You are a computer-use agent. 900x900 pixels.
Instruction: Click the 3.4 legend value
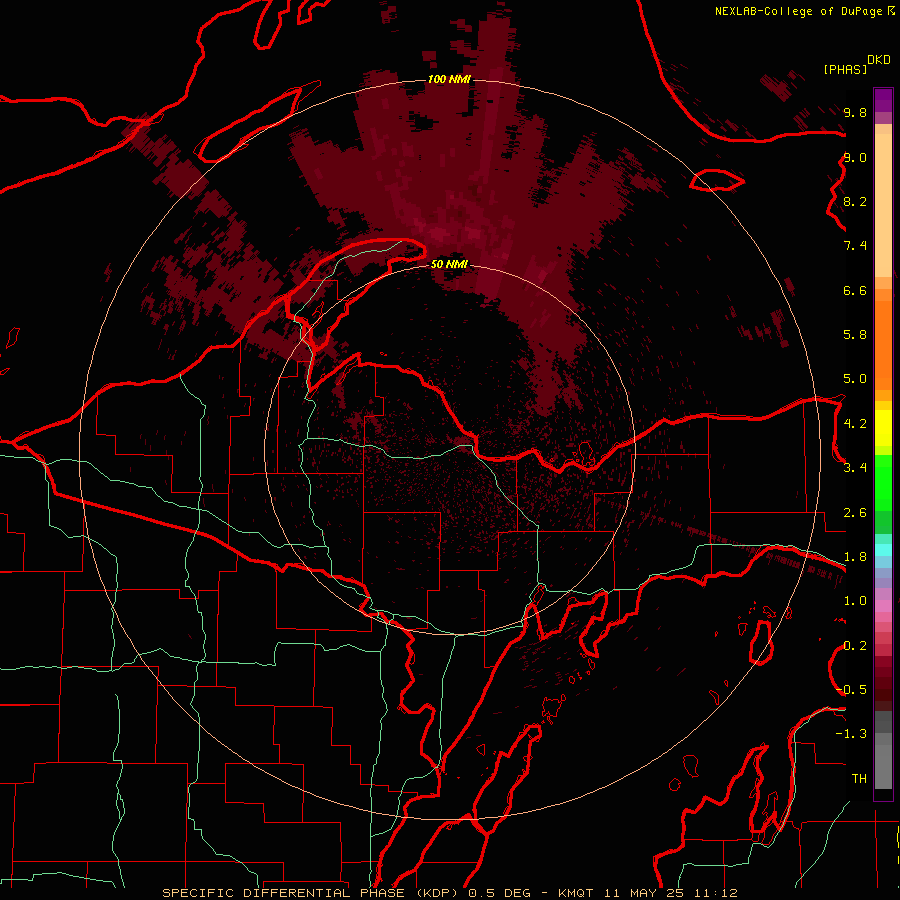855,468
